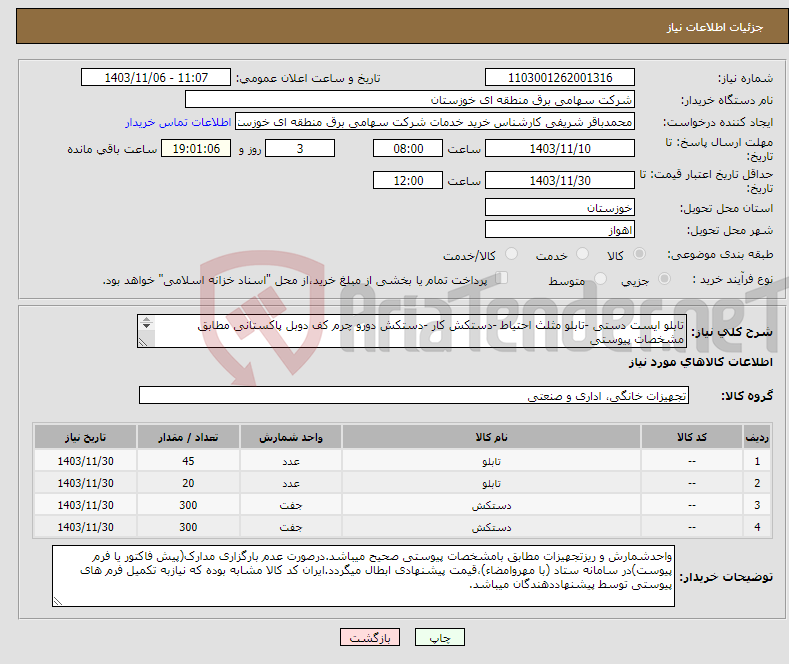The width and height of the screenshot is (789, 664).
Task: Click unit عدد in row 1
Action: 291,461
